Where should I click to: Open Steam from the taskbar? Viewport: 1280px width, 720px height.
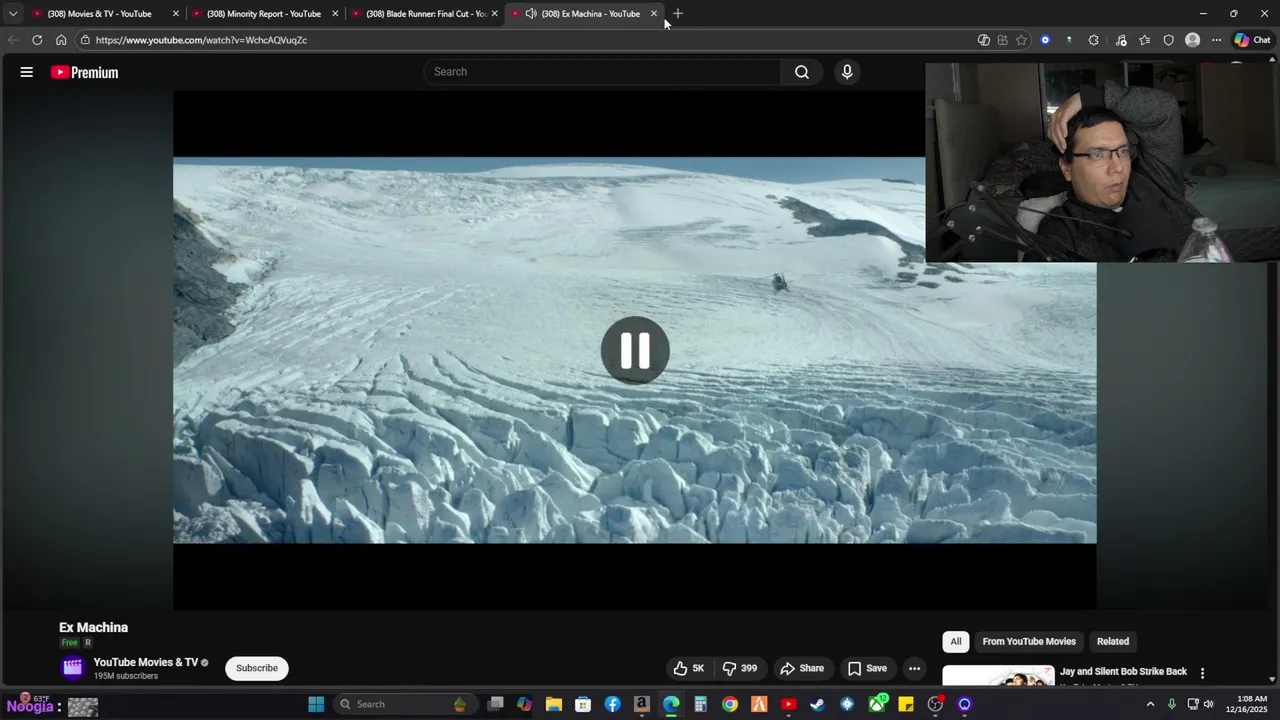817,704
